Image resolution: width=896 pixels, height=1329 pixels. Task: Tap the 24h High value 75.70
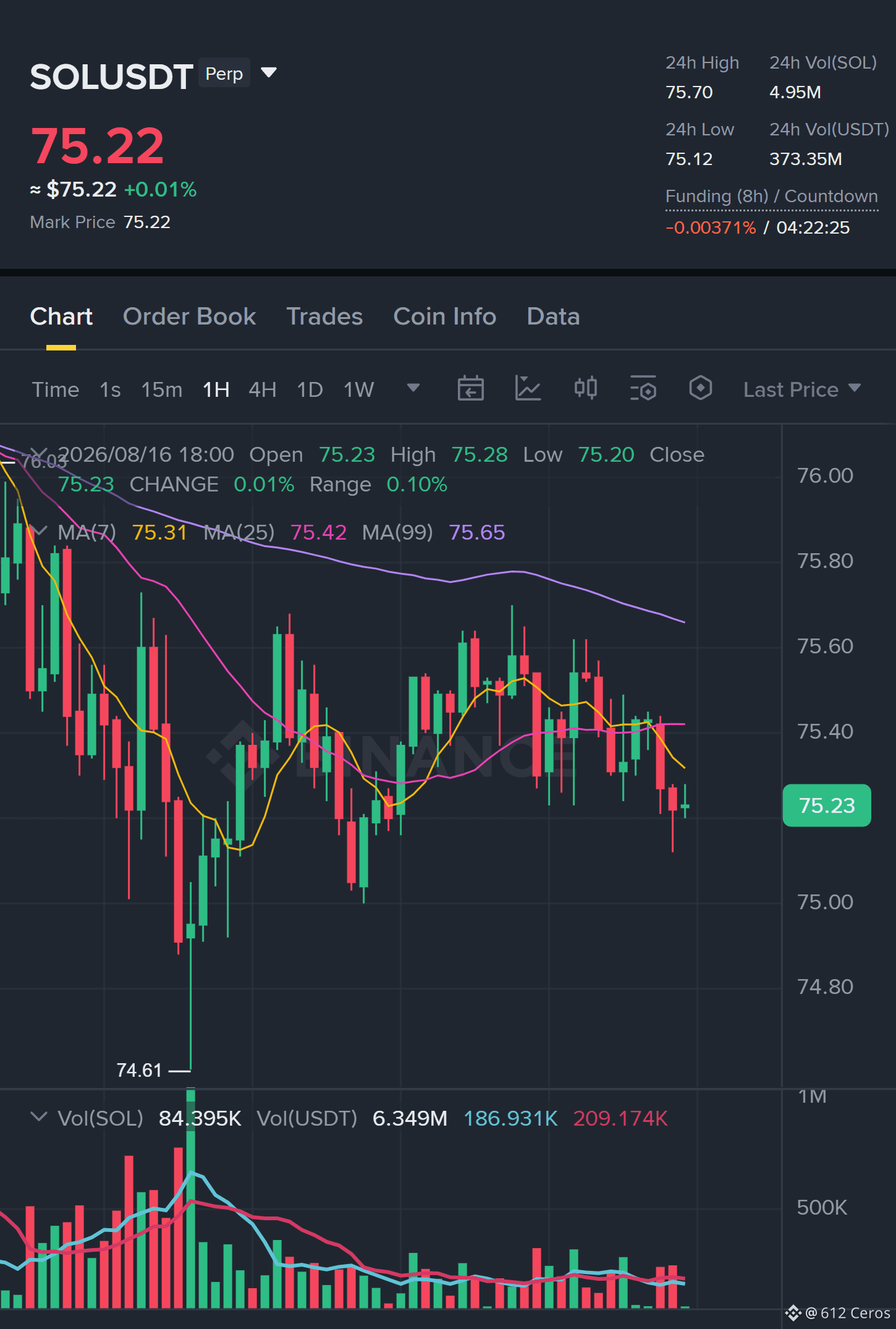(x=689, y=92)
